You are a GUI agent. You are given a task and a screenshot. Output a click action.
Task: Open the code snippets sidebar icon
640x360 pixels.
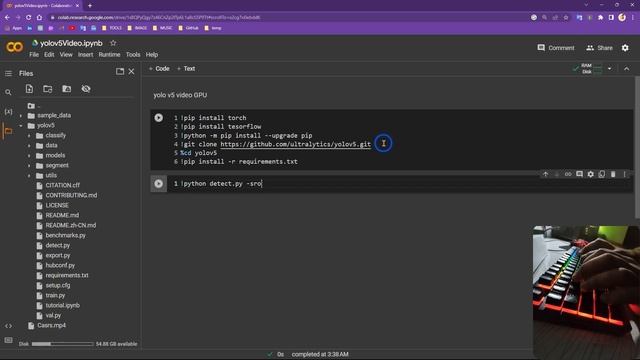(8, 326)
